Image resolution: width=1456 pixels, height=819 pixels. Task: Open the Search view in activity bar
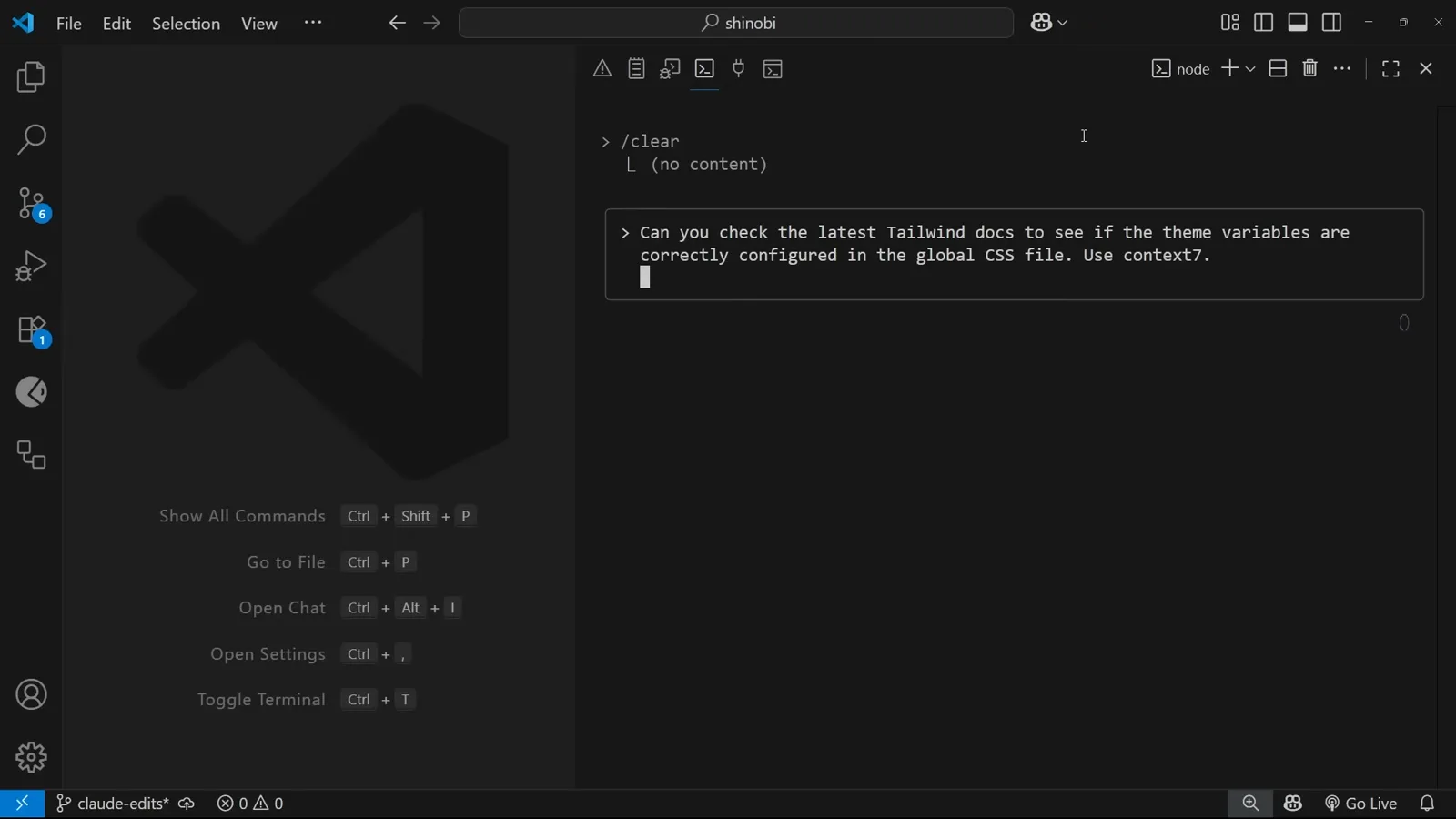pos(31,140)
